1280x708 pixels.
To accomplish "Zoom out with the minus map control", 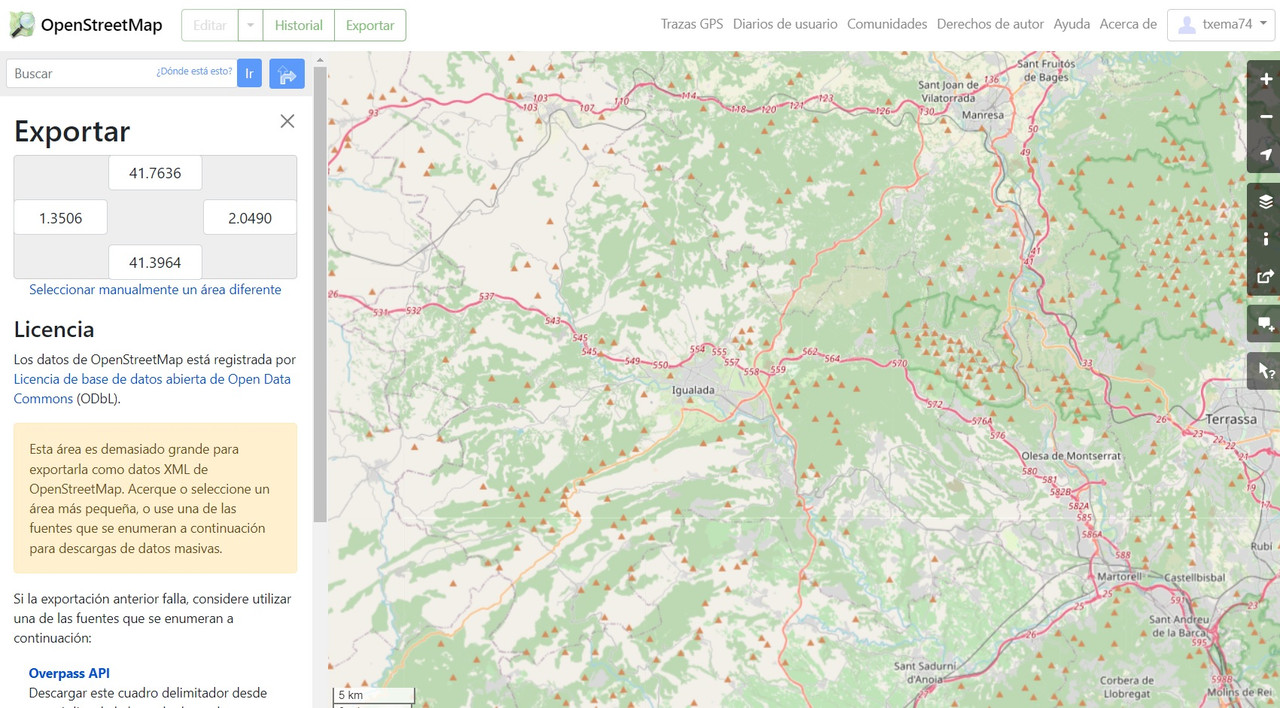I will click(1265, 117).
